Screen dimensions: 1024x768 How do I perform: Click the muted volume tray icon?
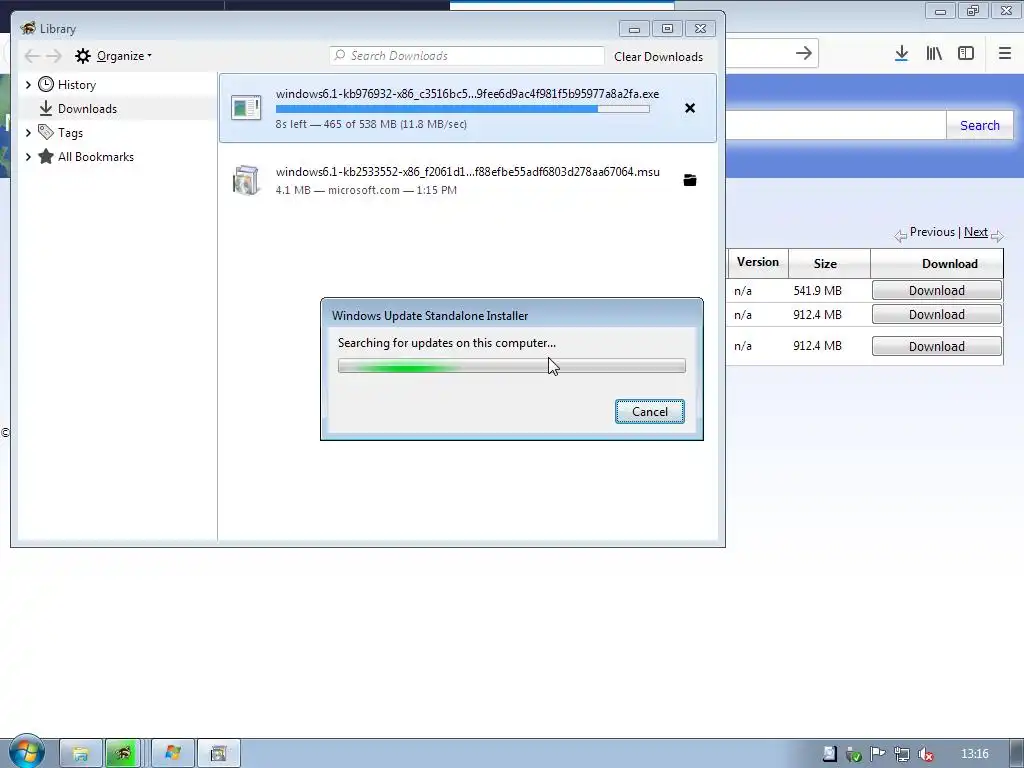pos(925,754)
